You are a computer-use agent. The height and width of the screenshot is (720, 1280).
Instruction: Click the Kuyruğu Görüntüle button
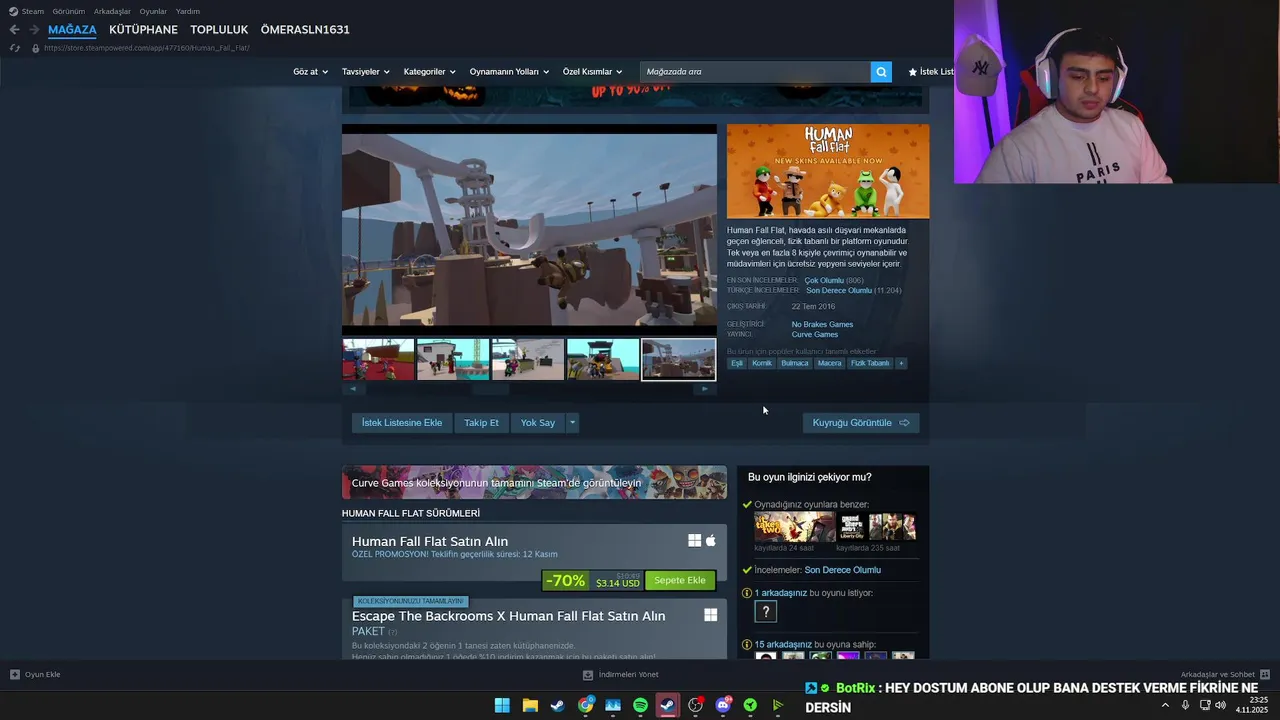pyautogui.click(x=860, y=423)
